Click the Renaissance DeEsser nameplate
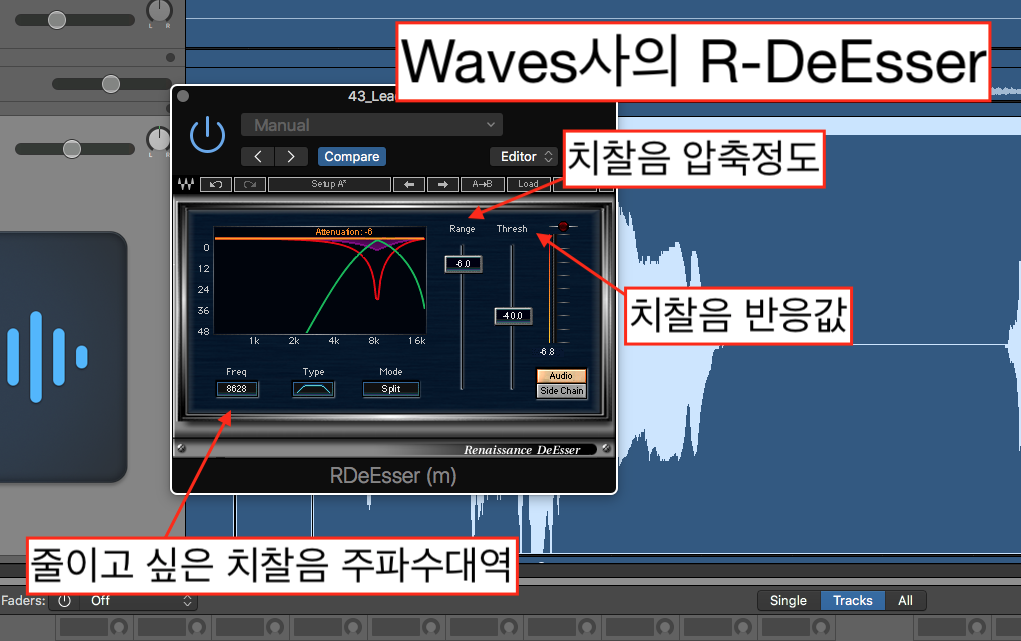Viewport: 1021px width, 641px height. [x=522, y=449]
